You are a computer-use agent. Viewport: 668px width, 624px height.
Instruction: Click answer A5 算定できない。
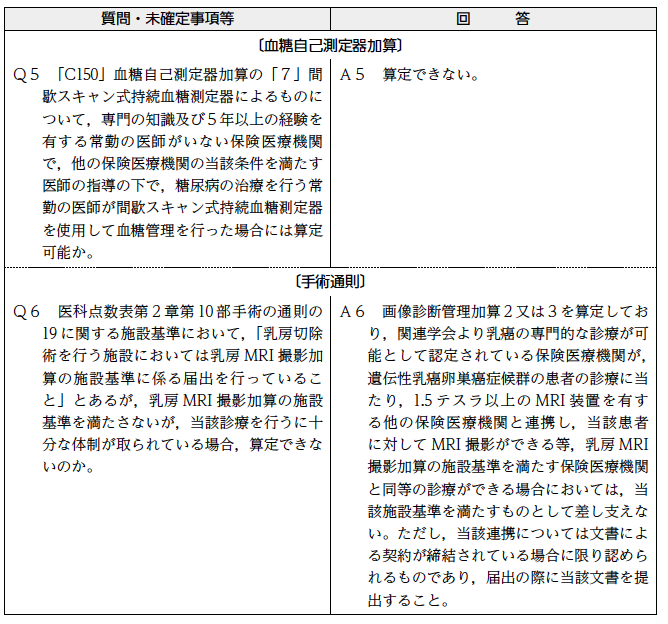click(x=410, y=75)
